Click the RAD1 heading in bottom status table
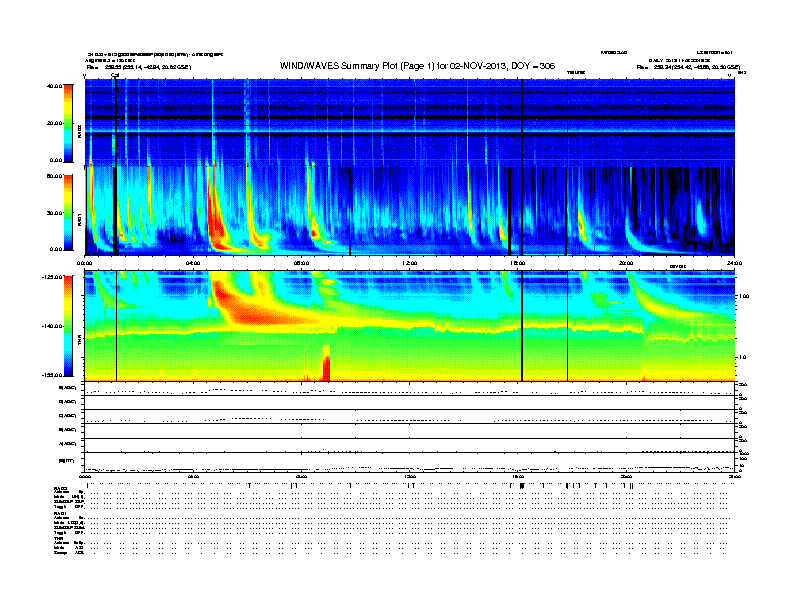The height and width of the screenshot is (612, 792). coord(61,514)
